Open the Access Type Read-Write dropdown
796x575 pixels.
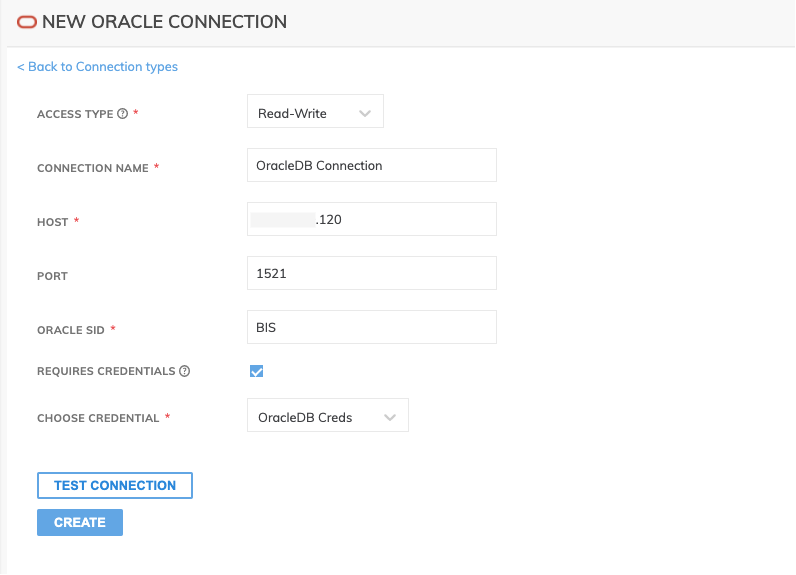tap(315, 111)
